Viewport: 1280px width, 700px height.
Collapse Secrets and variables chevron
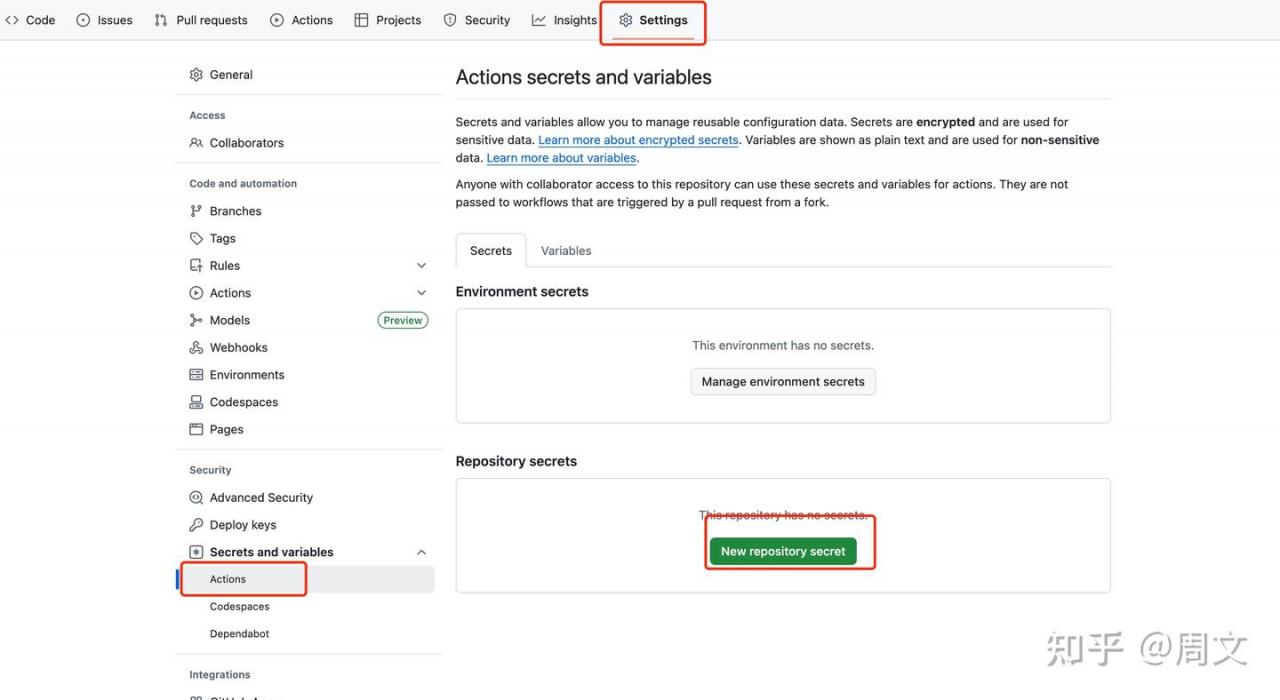point(421,552)
